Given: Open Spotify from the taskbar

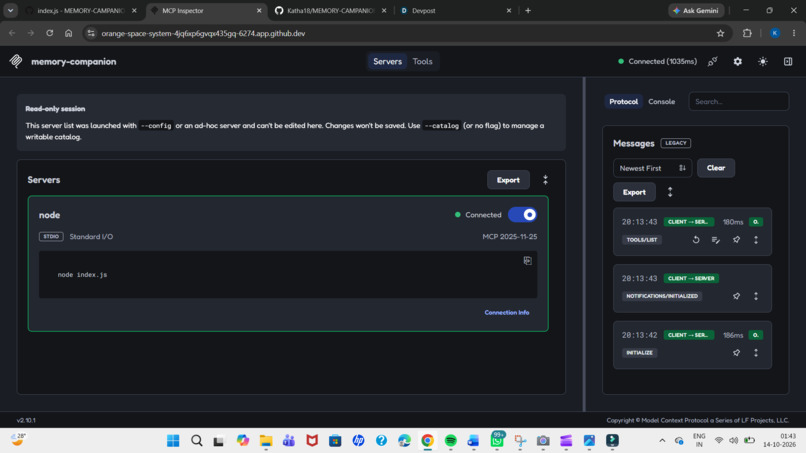Looking at the screenshot, I should coord(450,441).
